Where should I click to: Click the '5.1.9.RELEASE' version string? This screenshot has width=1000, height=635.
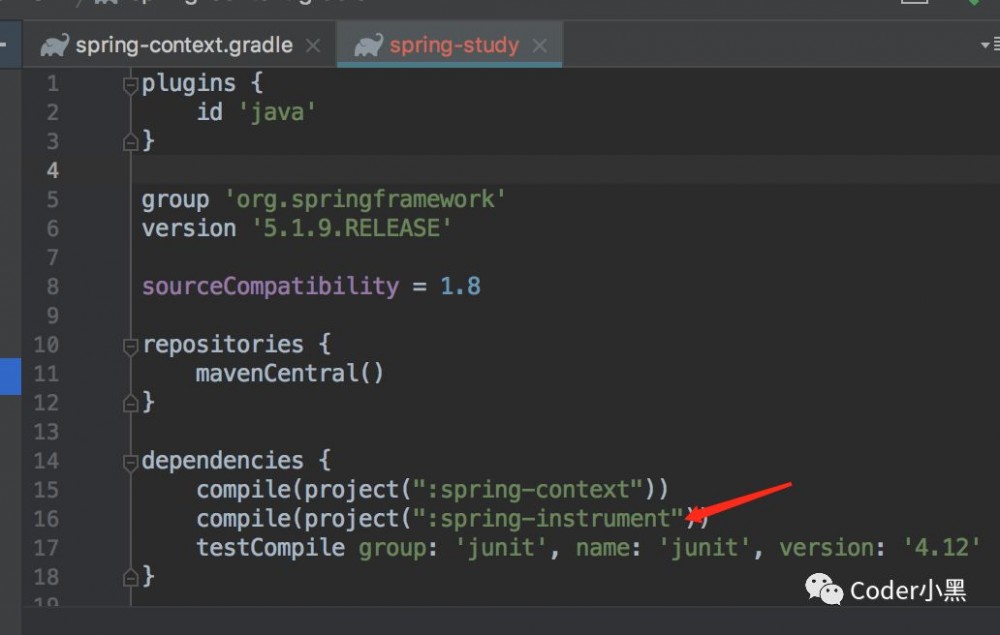(x=351, y=228)
